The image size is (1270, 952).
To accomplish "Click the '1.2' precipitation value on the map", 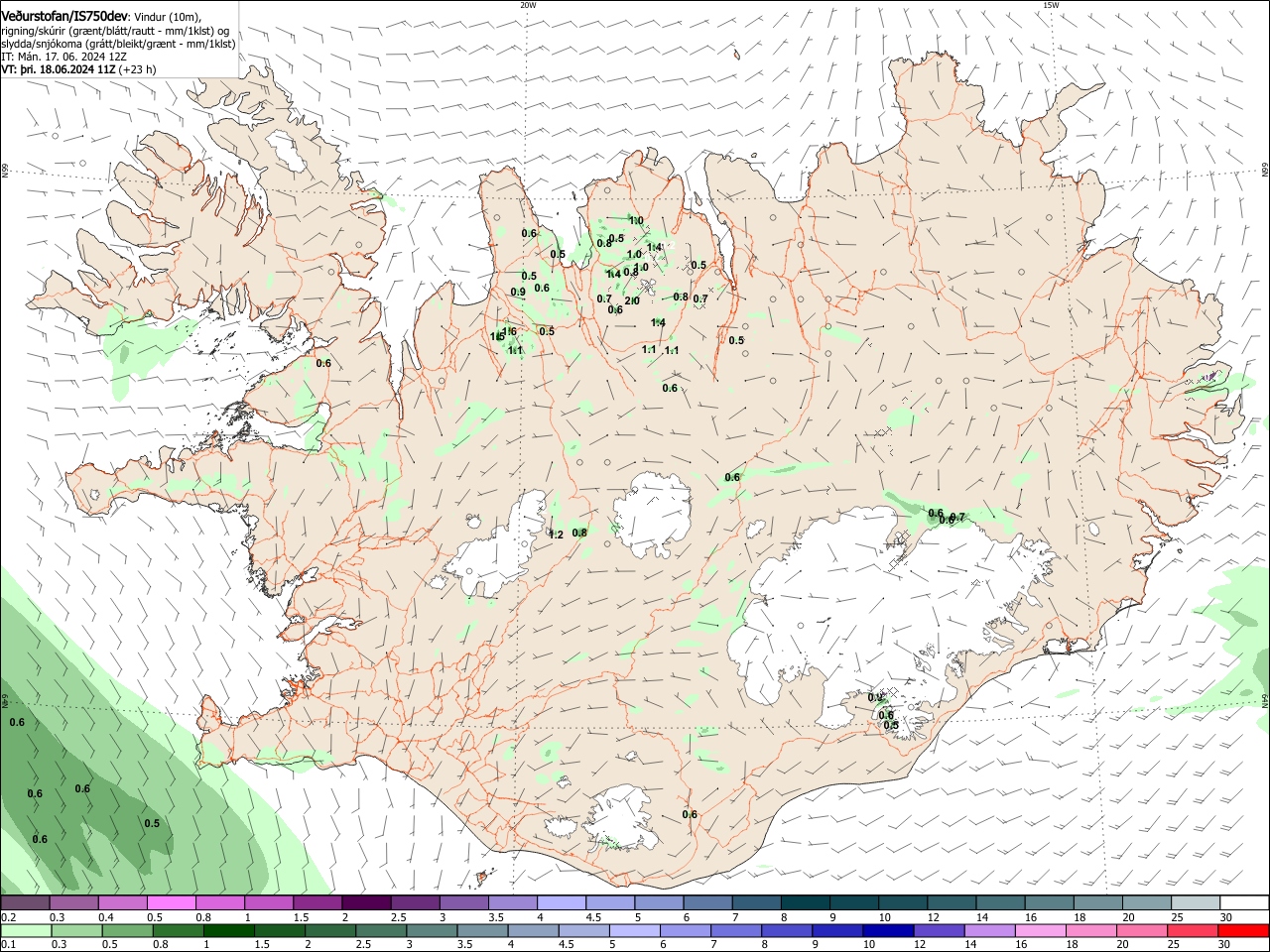I will pyautogui.click(x=556, y=535).
